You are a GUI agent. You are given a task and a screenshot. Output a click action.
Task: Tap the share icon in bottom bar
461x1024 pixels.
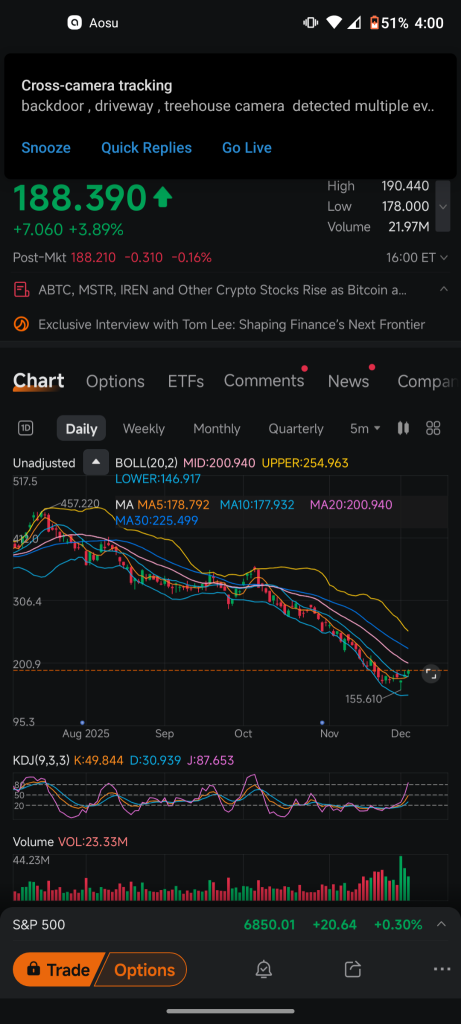(x=353, y=969)
